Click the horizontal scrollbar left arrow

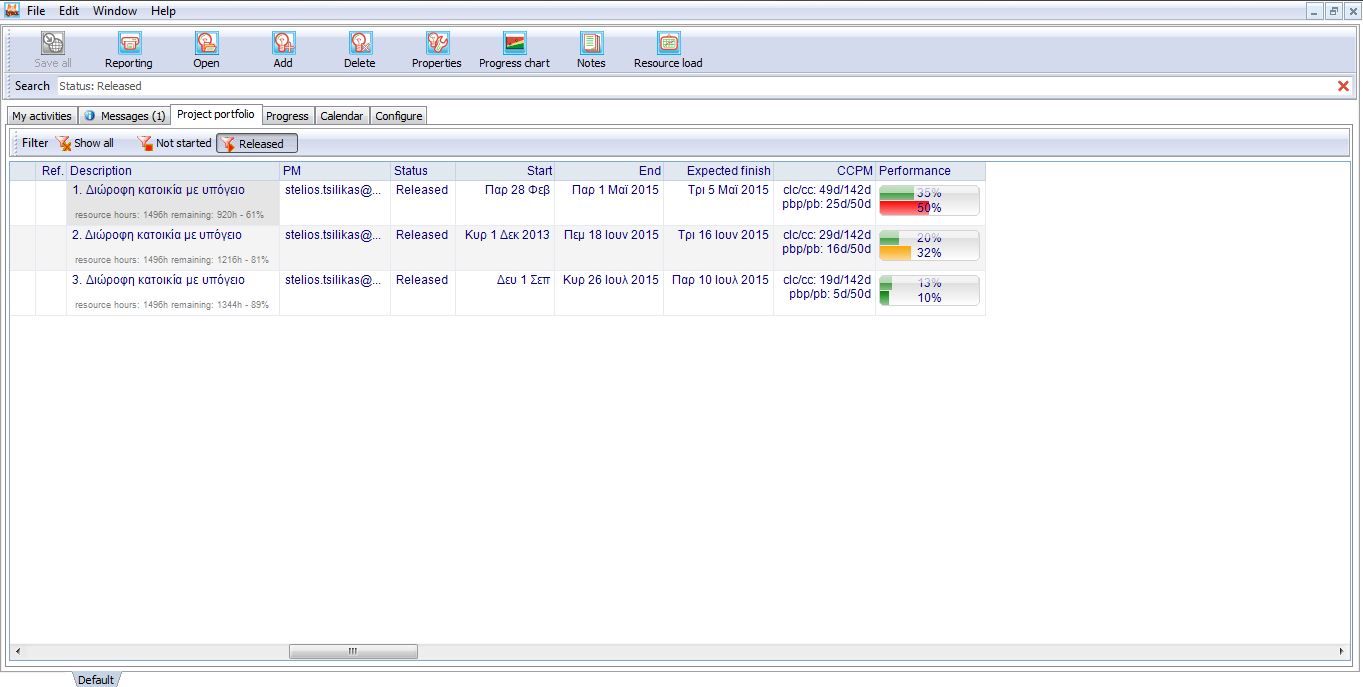click(x=17, y=652)
